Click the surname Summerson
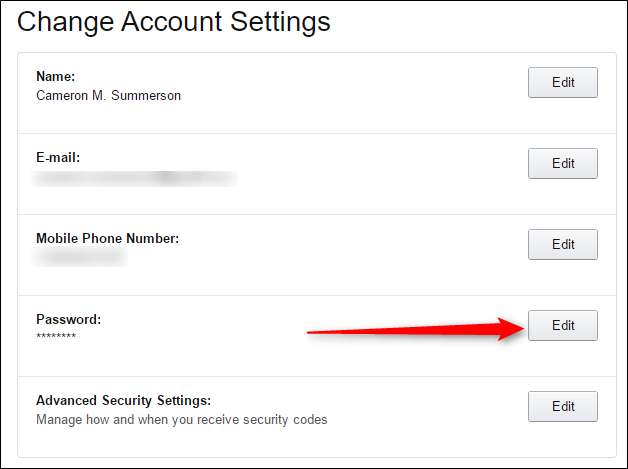 coord(146,95)
